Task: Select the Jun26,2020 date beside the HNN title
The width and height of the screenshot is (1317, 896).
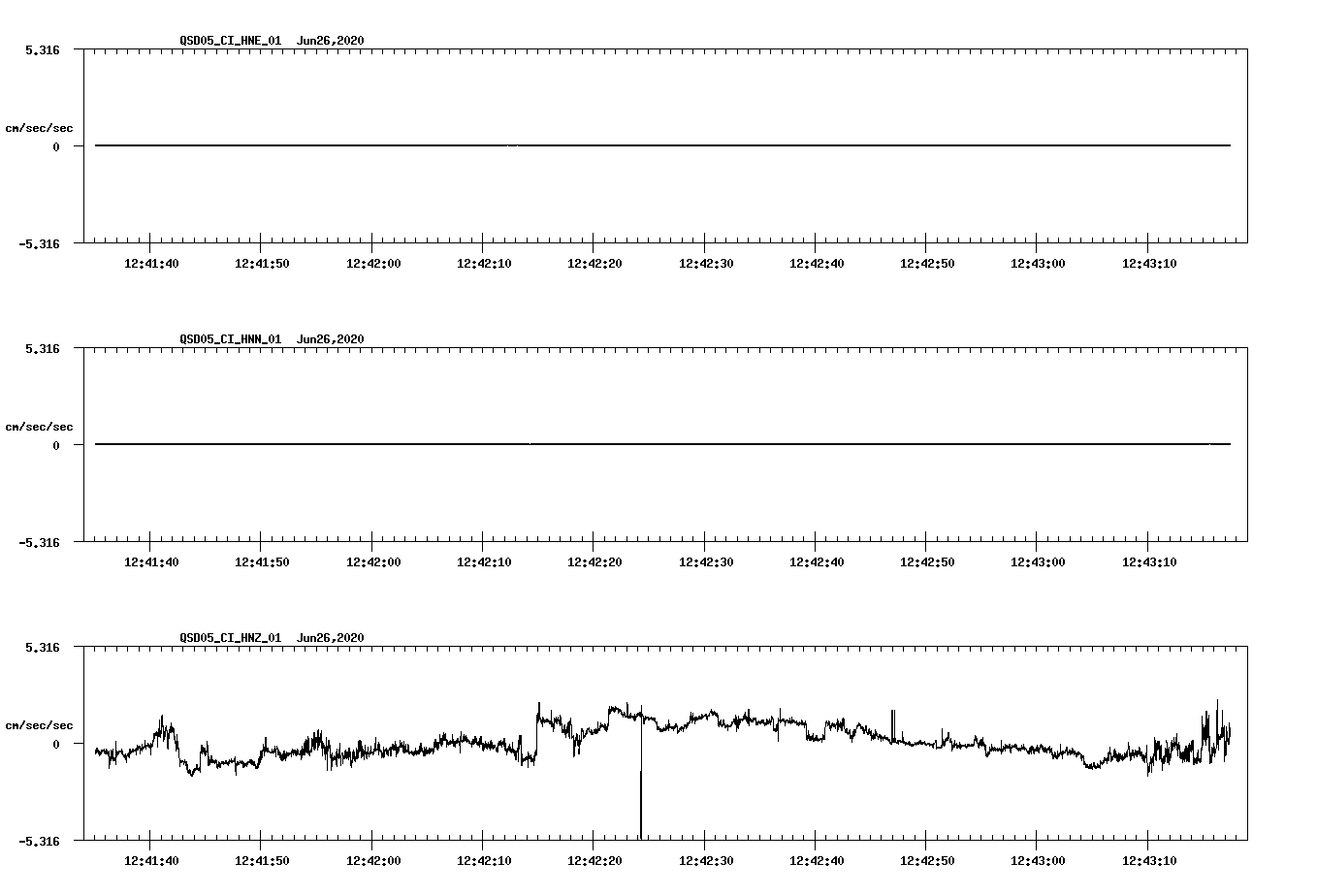Action: 331,339
